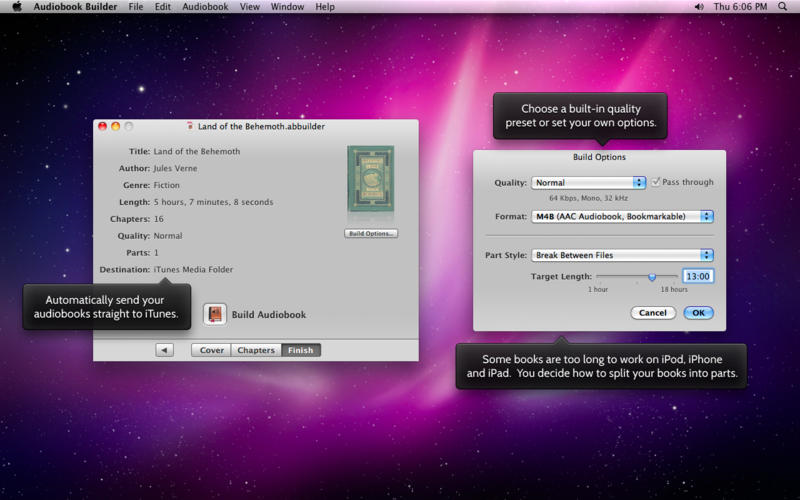The width and height of the screenshot is (800, 500).
Task: Click the clock showing Thu 6:06 PM
Action: pyautogui.click(x=740, y=7)
